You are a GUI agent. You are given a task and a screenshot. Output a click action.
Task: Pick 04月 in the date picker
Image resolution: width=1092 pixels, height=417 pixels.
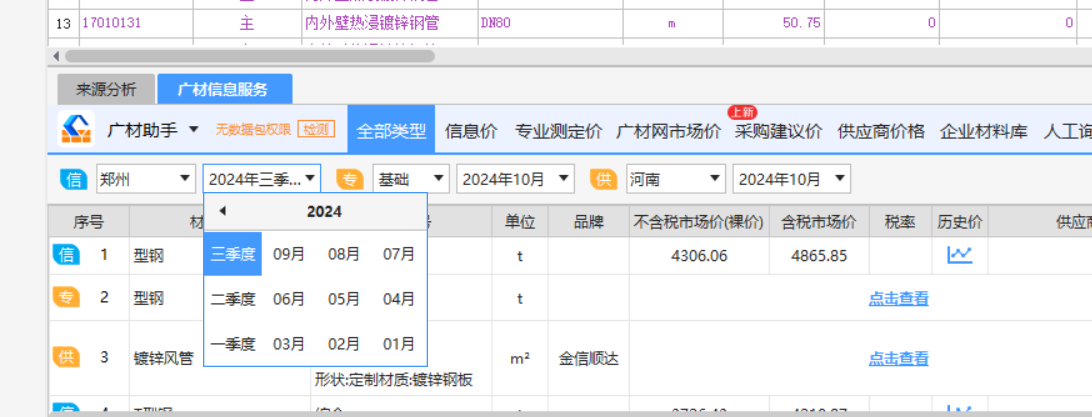tap(399, 299)
